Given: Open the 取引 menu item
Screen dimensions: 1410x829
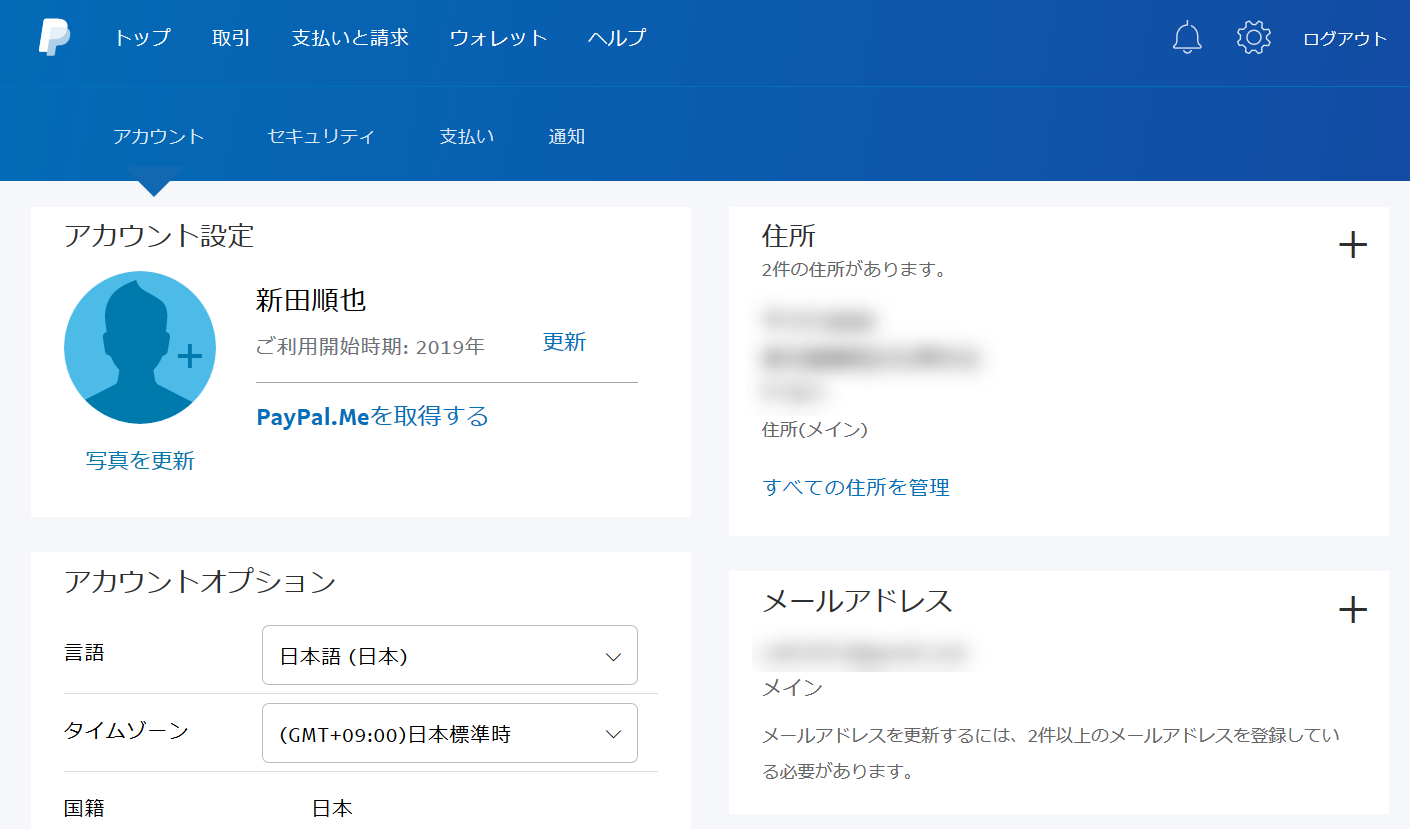Looking at the screenshot, I should click(x=231, y=38).
